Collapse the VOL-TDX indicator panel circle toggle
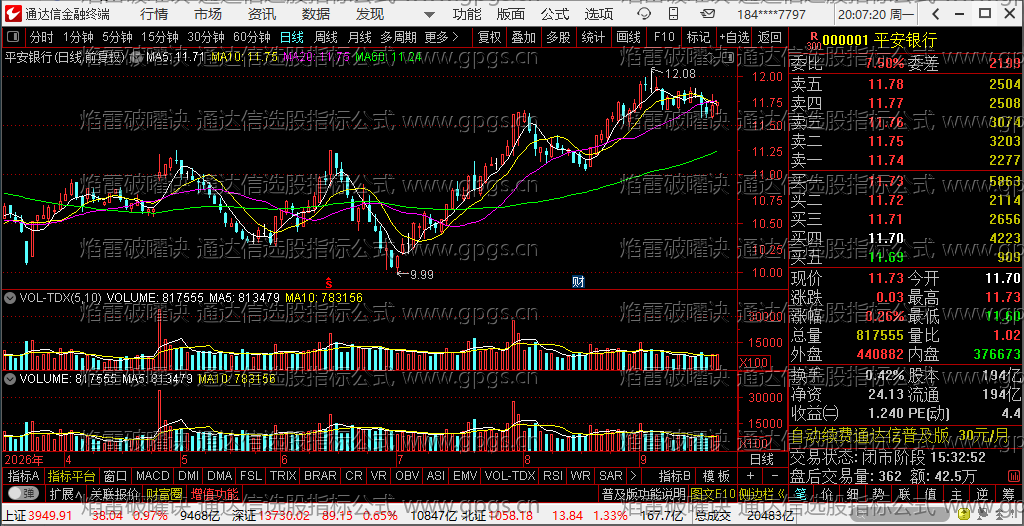The height and width of the screenshot is (526, 1024). coord(10,297)
